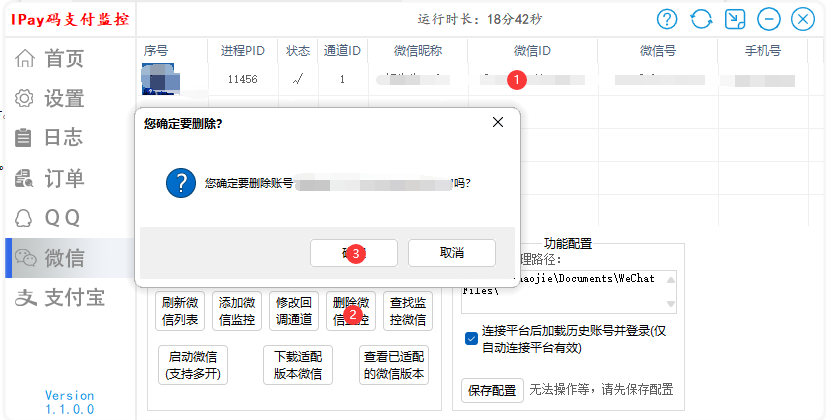Click the 查看已适配的微信版本 button

point(394,365)
